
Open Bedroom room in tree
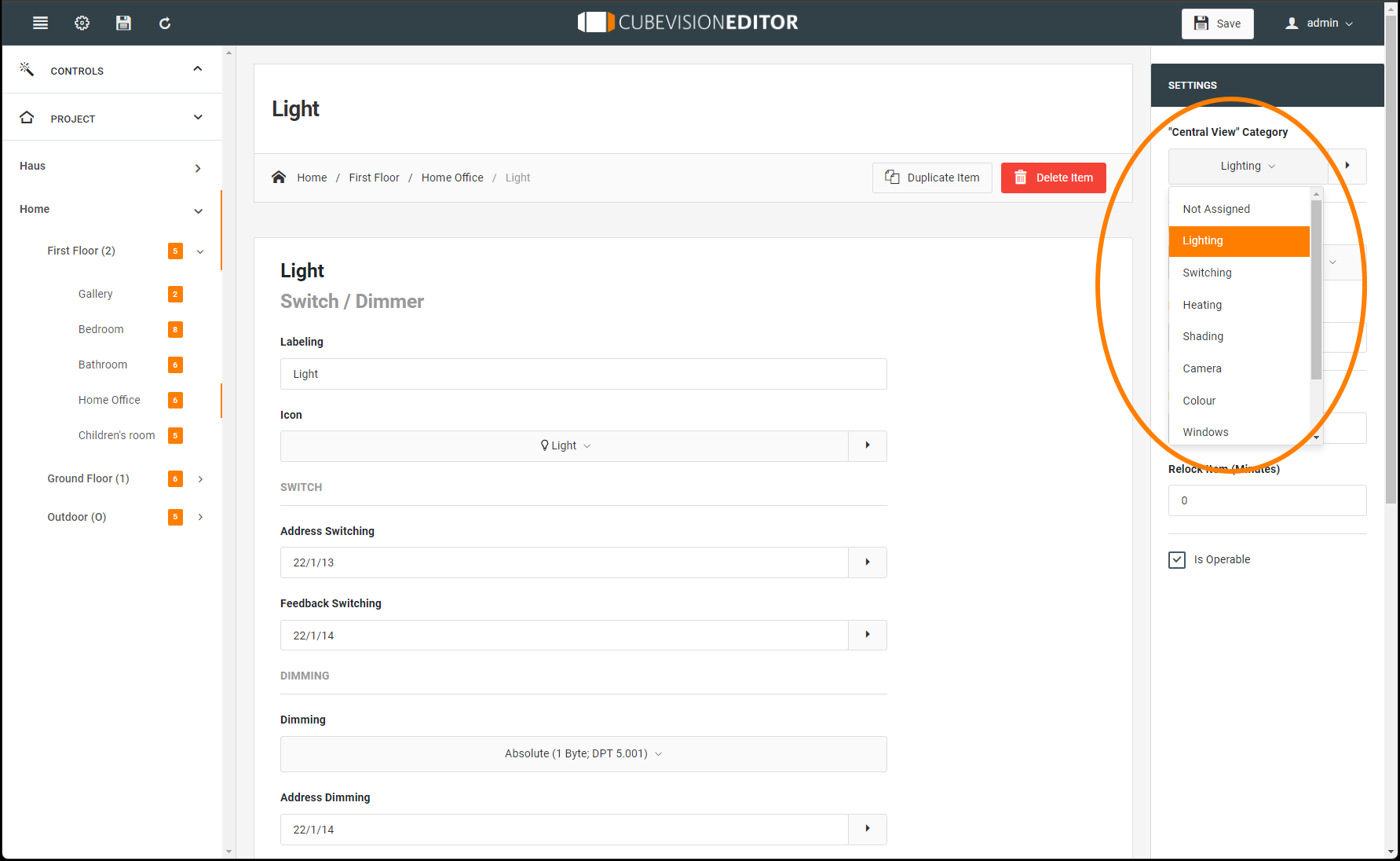point(101,329)
